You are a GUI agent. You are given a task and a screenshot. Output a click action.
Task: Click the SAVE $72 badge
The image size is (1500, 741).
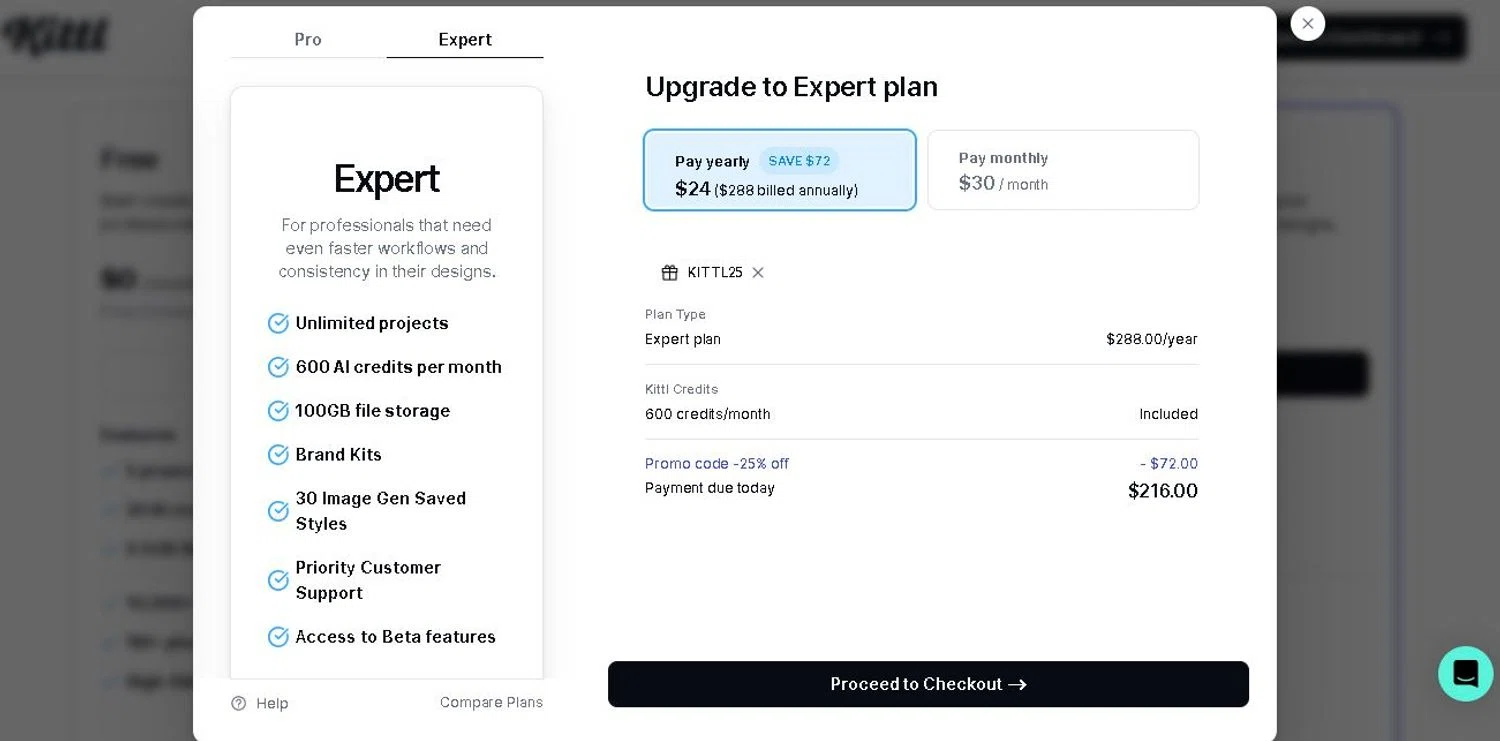(x=799, y=161)
